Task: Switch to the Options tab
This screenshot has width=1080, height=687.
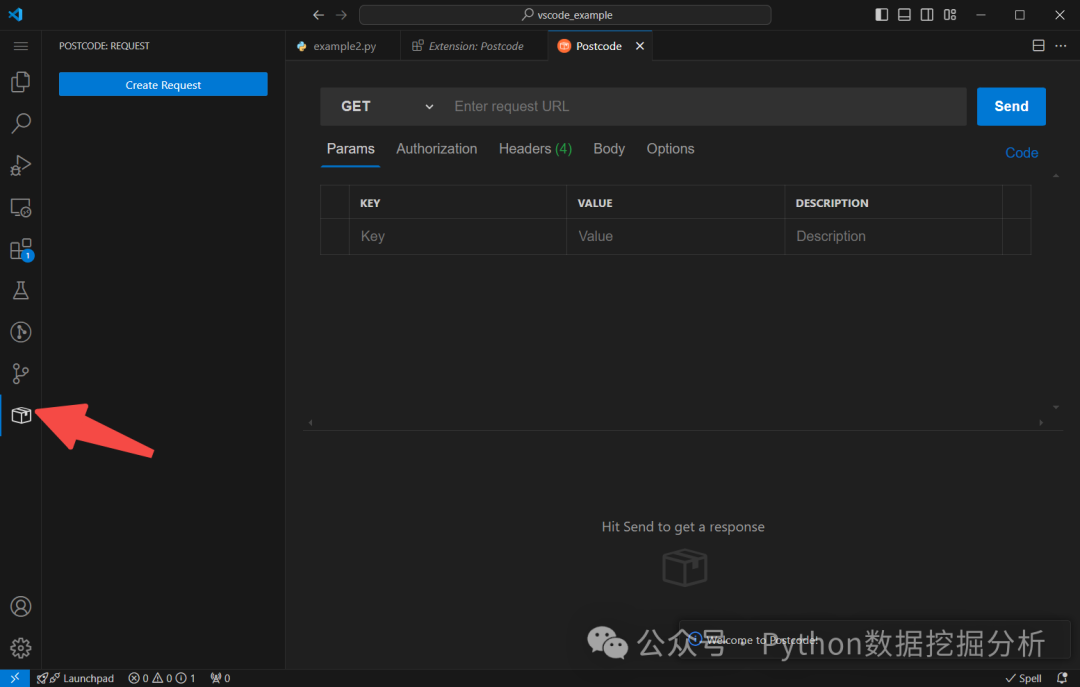Action: [x=670, y=149]
